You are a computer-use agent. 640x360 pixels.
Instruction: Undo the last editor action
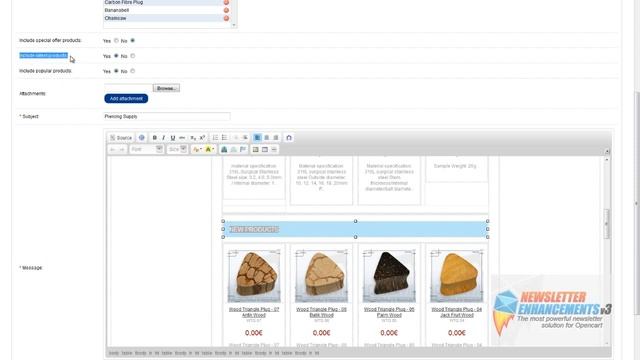click(x=113, y=150)
